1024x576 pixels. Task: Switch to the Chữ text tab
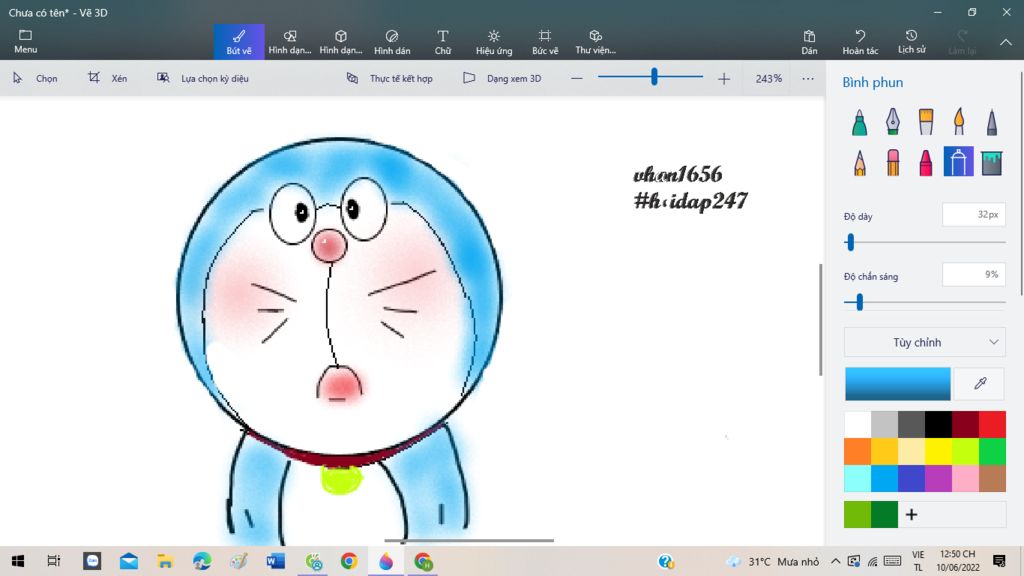(x=443, y=41)
